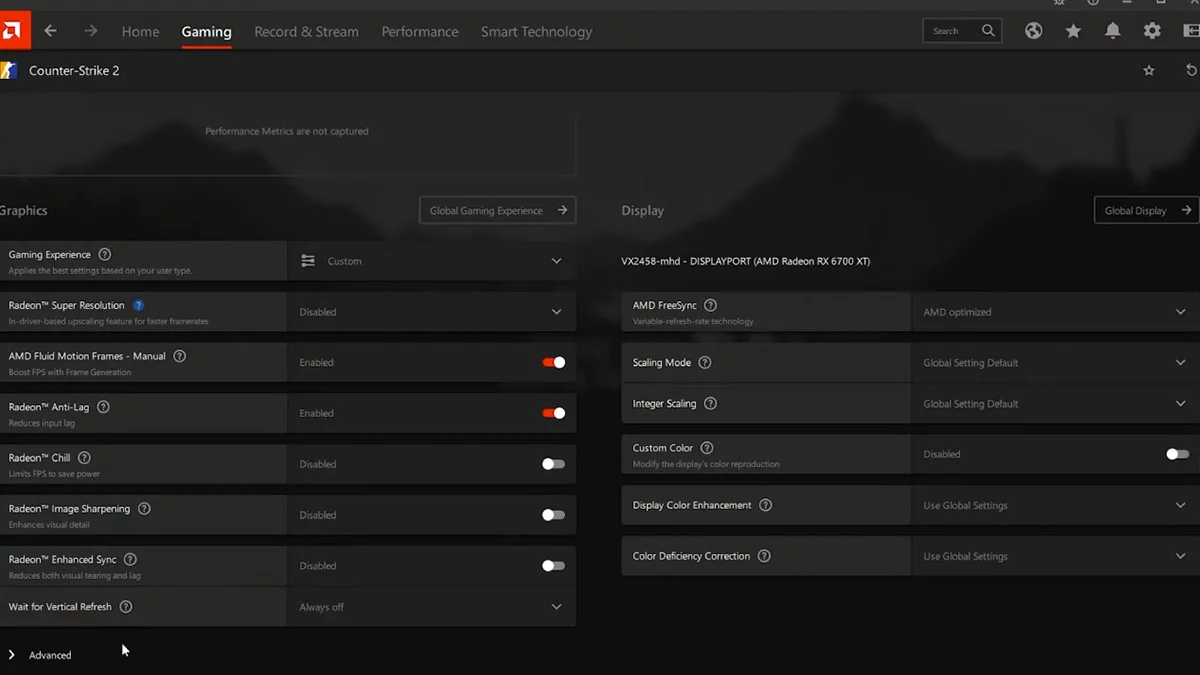Open Radeon Super Resolution dropdown
This screenshot has width=1200, height=675.
click(x=431, y=312)
